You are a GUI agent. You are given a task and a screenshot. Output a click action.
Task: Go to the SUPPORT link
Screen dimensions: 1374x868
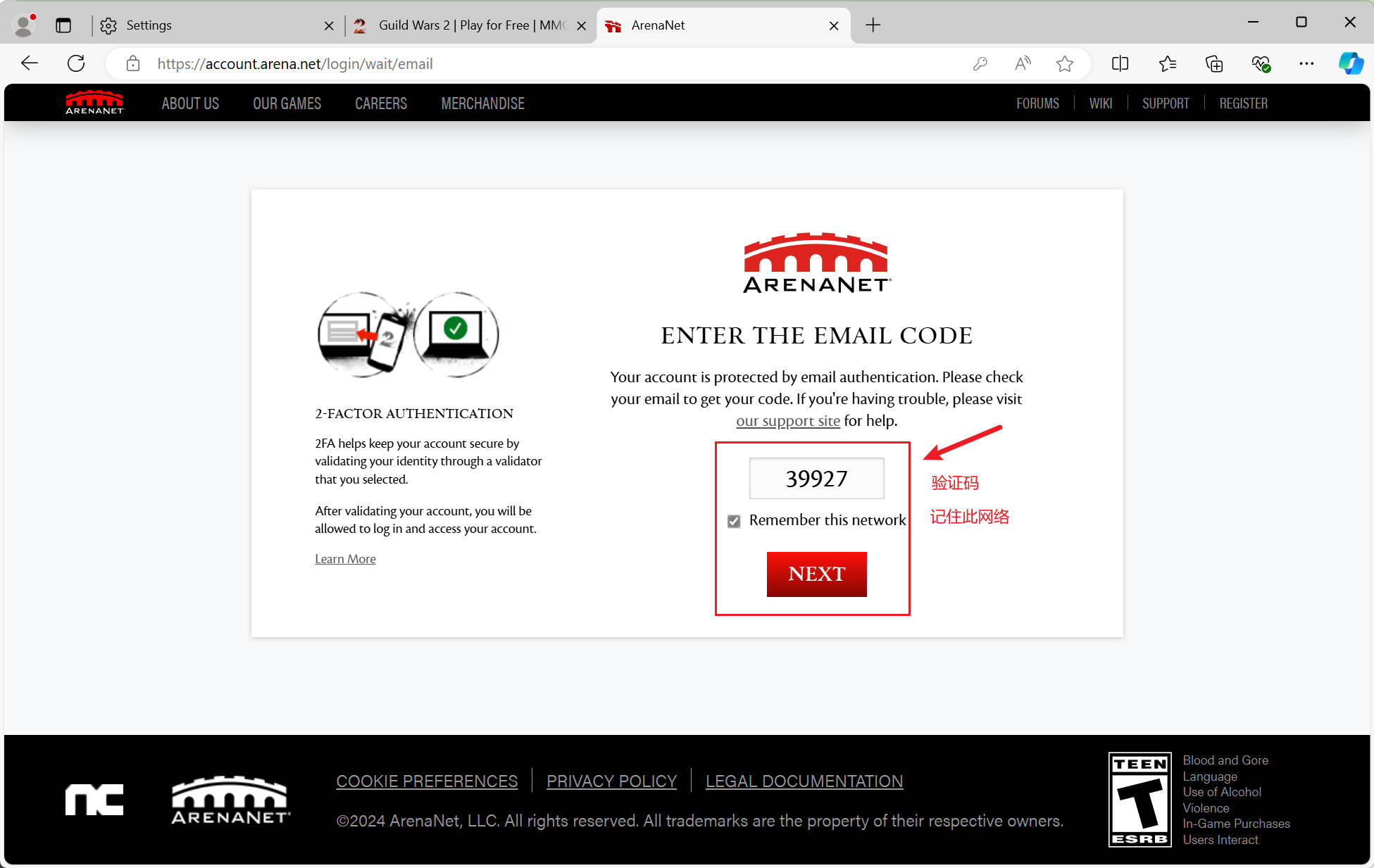(1166, 103)
